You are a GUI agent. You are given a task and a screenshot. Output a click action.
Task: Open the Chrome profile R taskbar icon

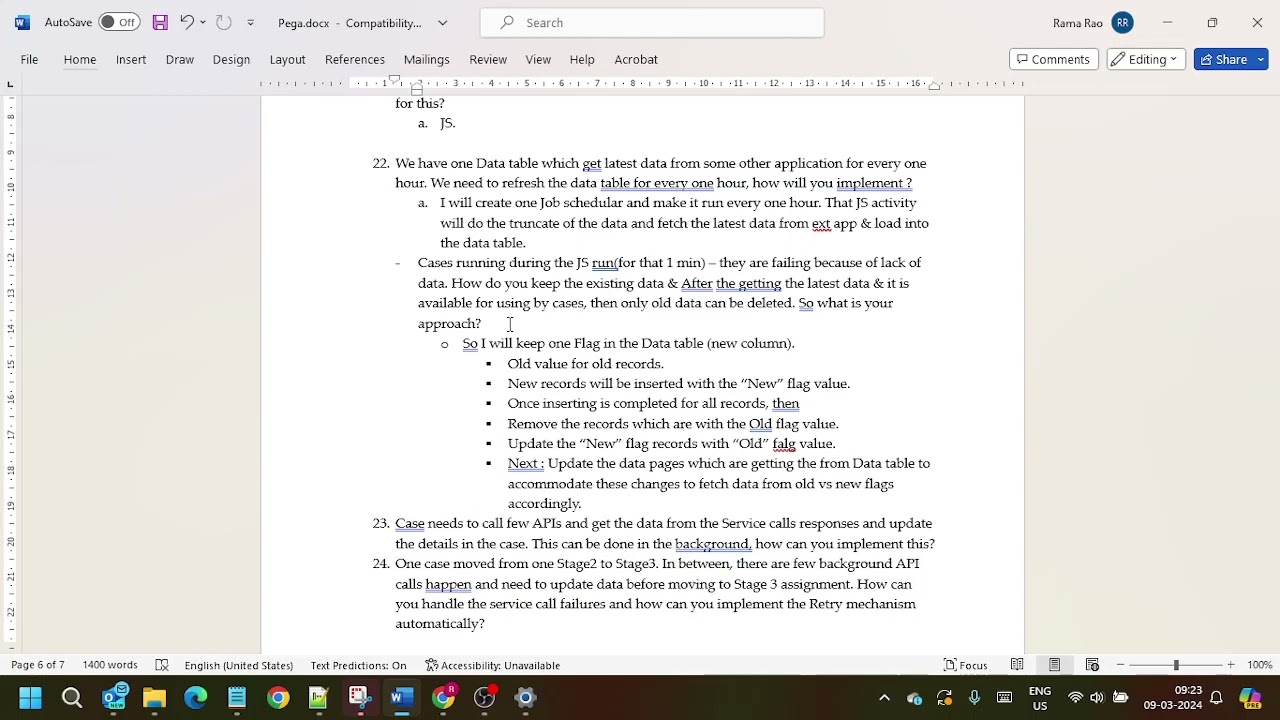click(443, 697)
